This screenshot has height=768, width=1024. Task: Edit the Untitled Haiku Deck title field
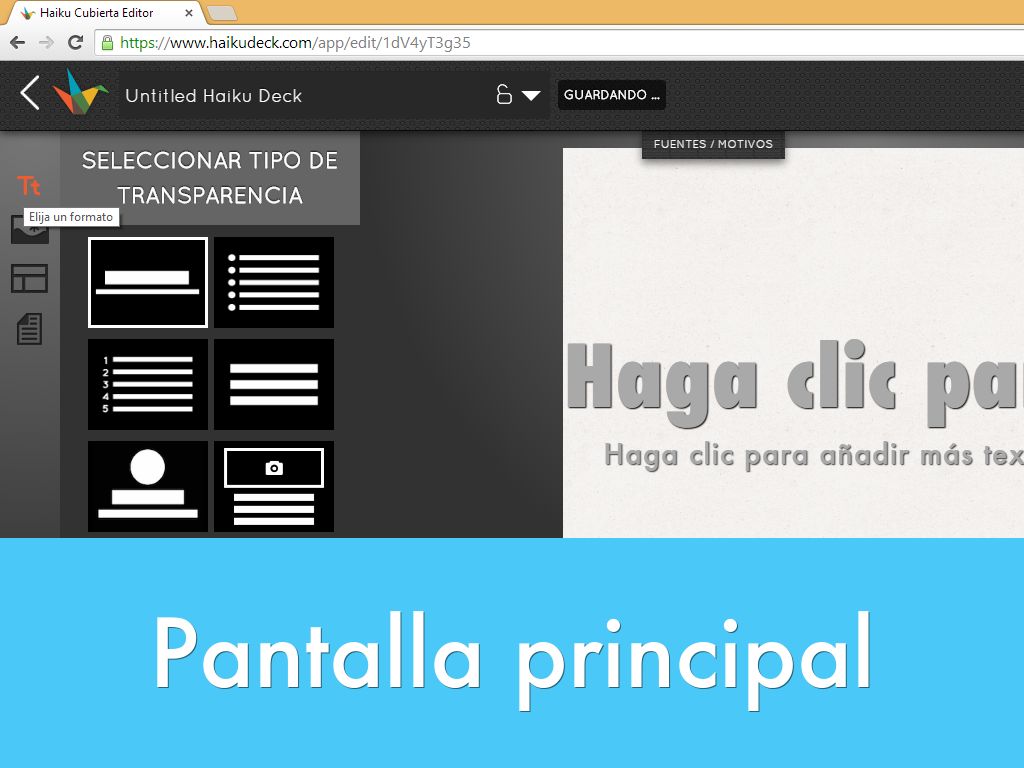300,96
